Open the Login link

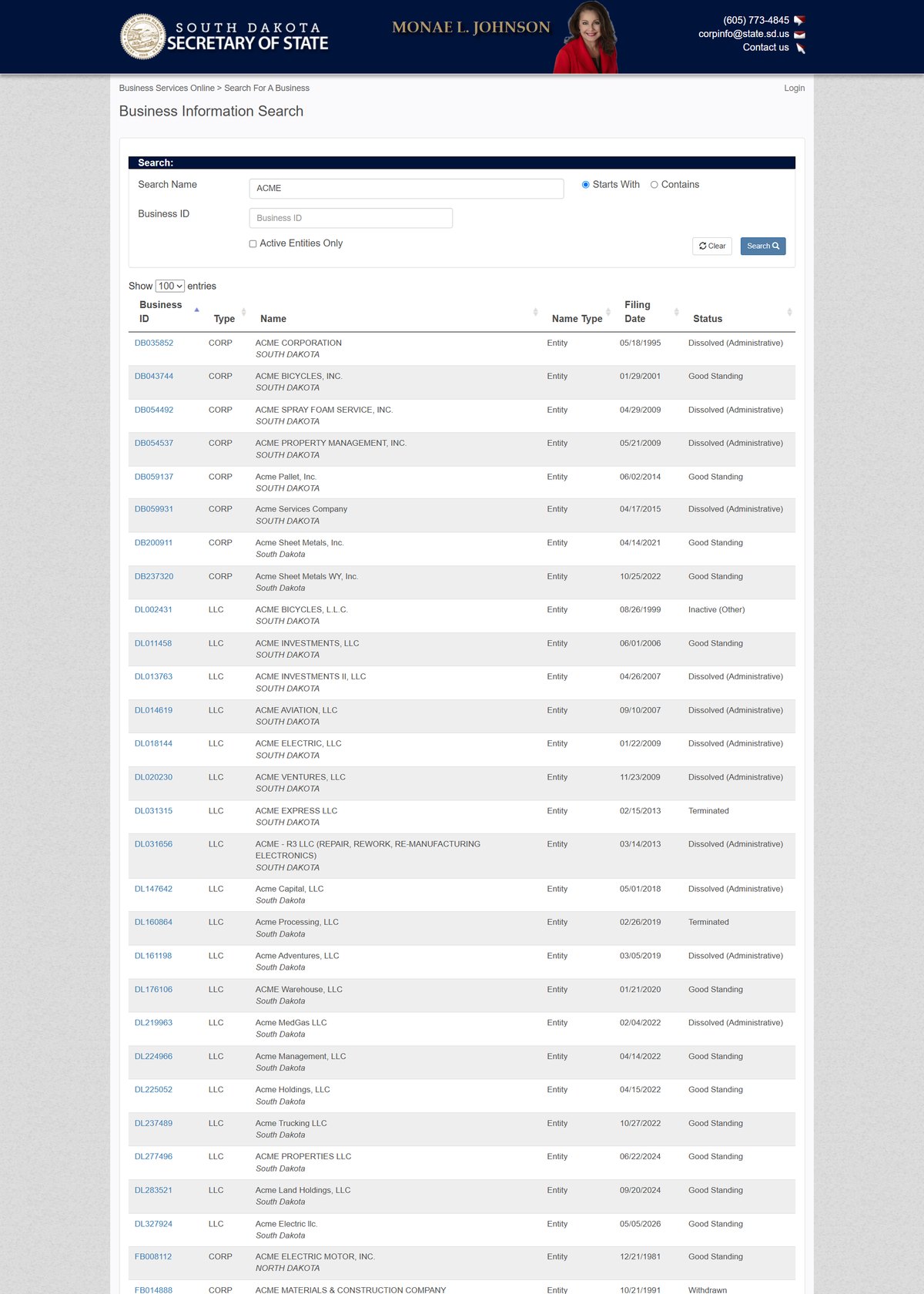pyautogui.click(x=795, y=88)
